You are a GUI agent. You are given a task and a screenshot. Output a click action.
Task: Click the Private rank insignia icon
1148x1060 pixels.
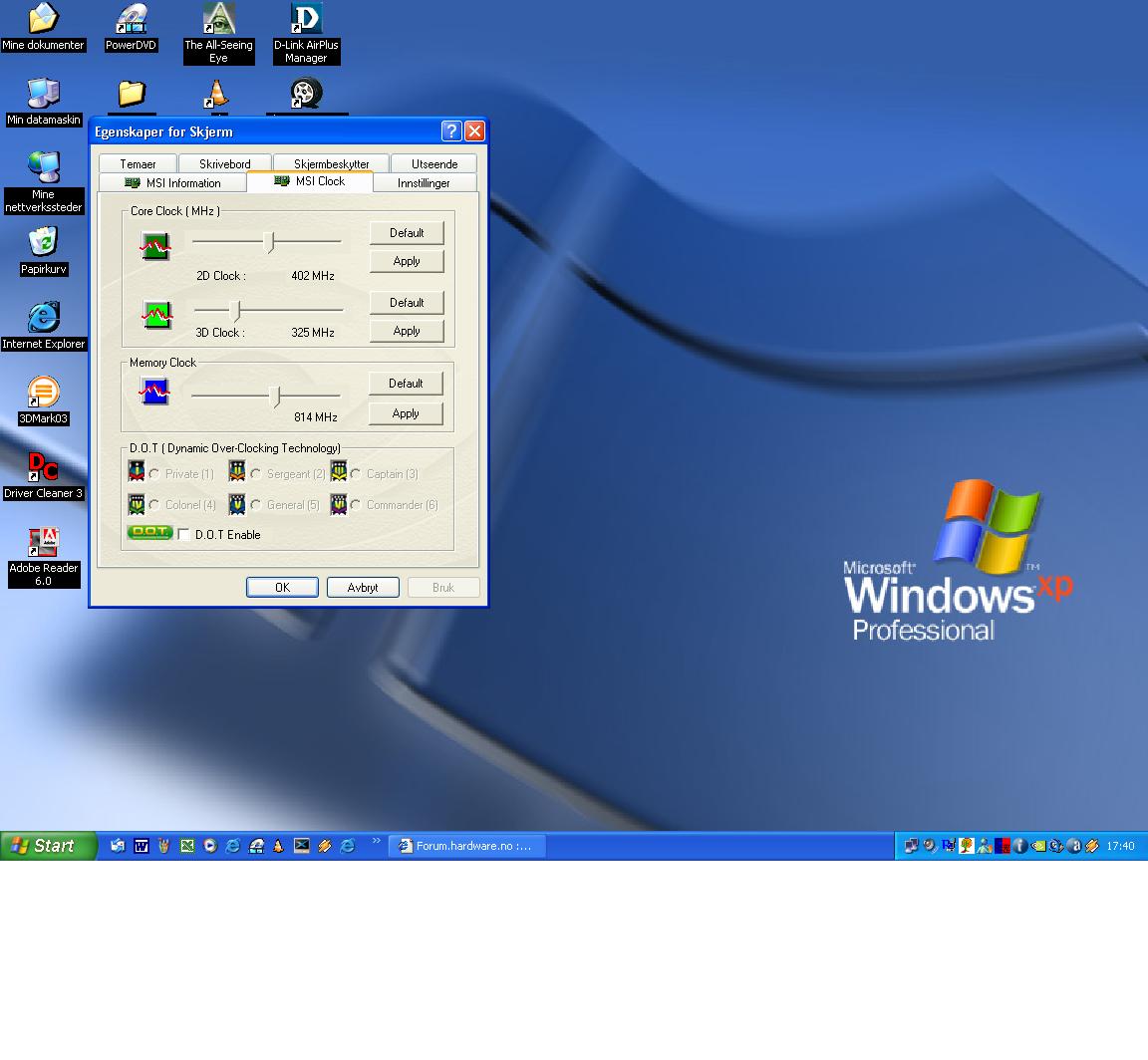click(x=137, y=470)
